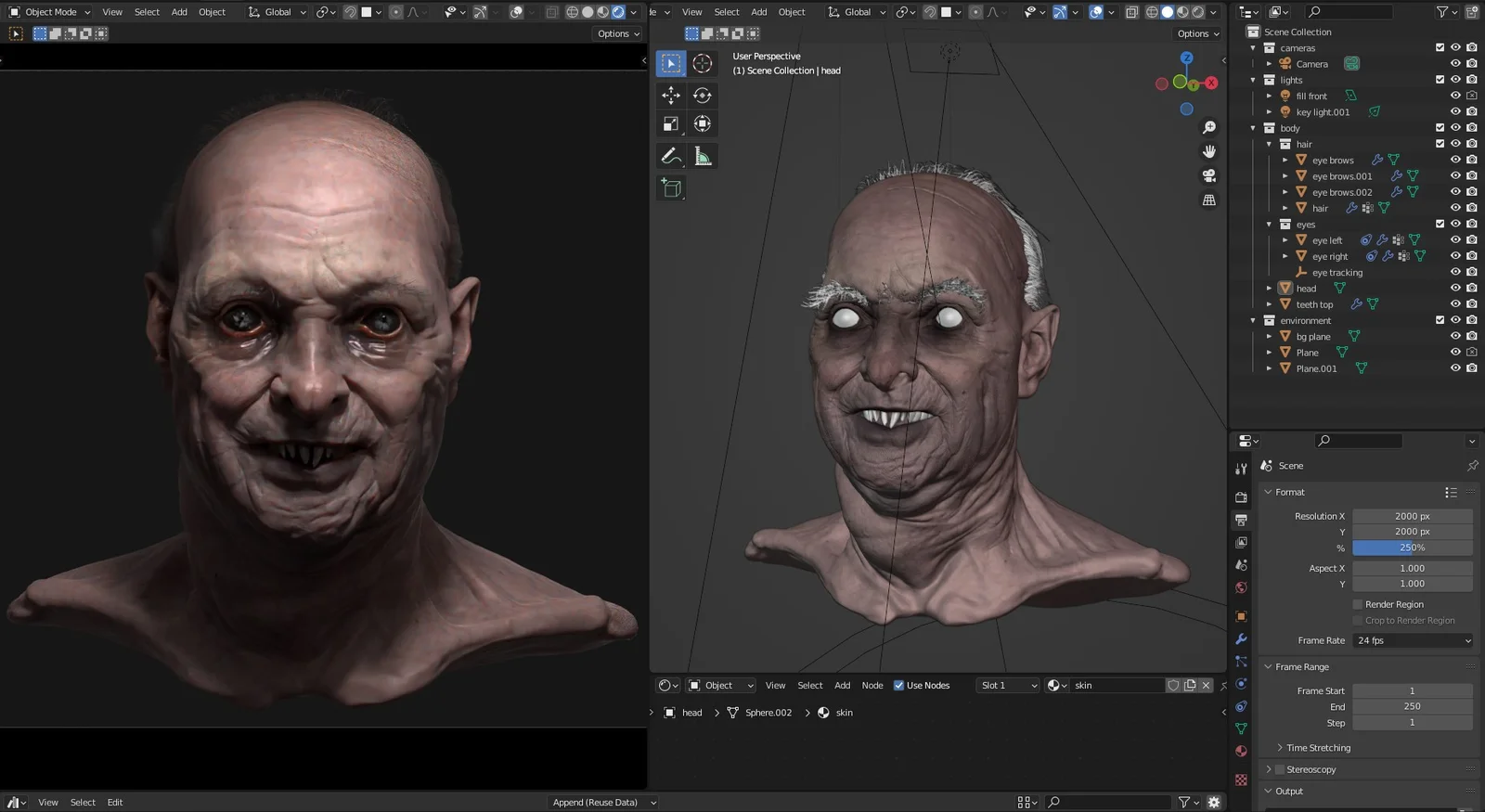Hide the head object in outliner
The image size is (1485, 812).
coord(1455,288)
